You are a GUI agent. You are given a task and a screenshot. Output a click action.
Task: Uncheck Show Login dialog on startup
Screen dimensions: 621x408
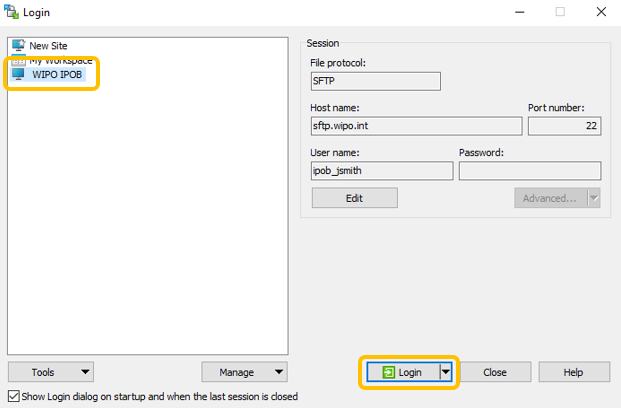(13, 396)
